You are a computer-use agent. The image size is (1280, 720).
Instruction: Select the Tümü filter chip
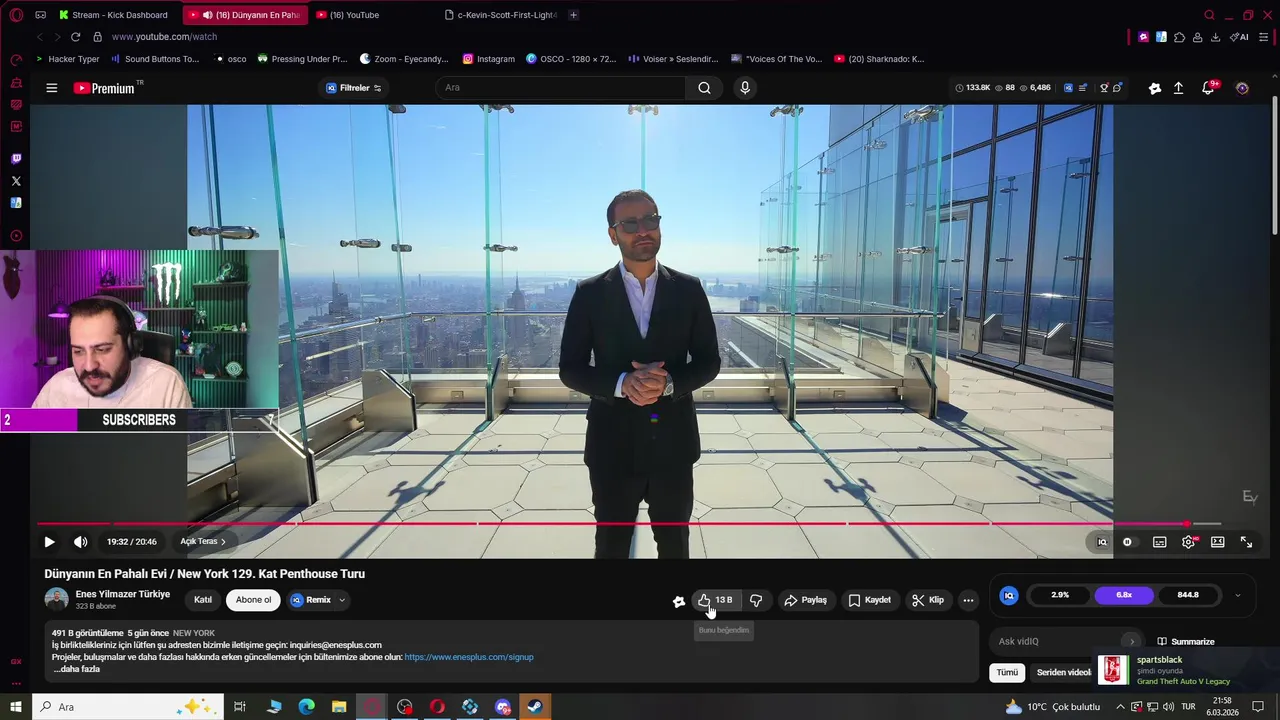pyautogui.click(x=1007, y=673)
